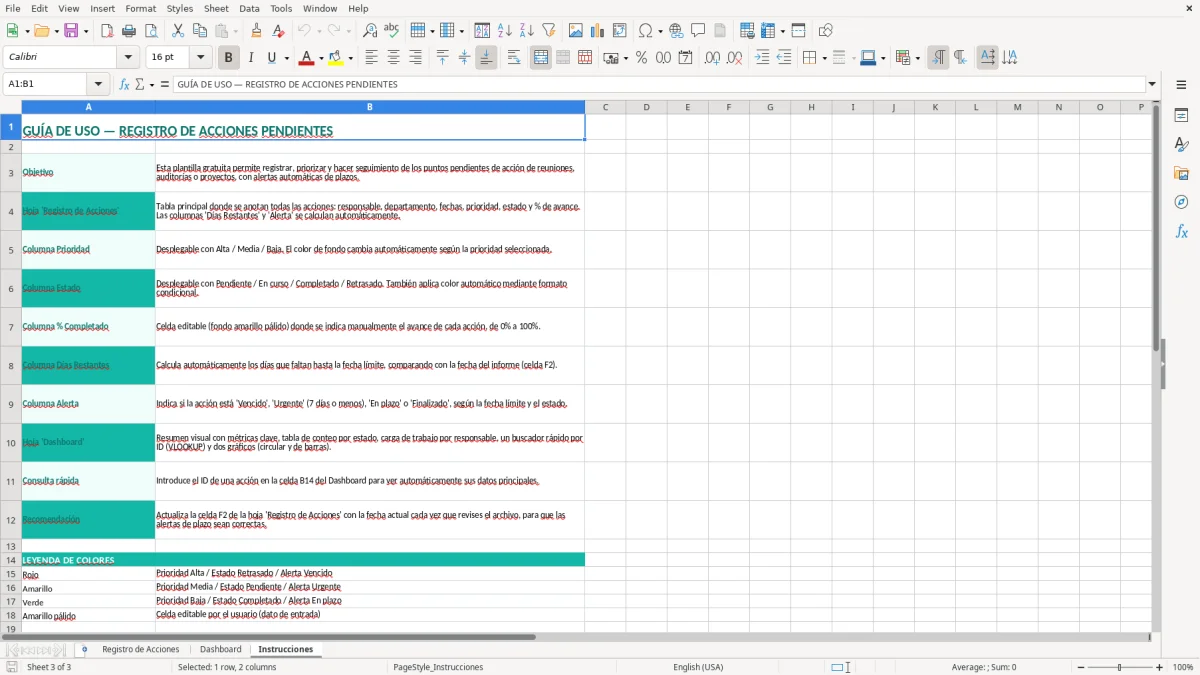Add decimal place icon

coord(712,58)
